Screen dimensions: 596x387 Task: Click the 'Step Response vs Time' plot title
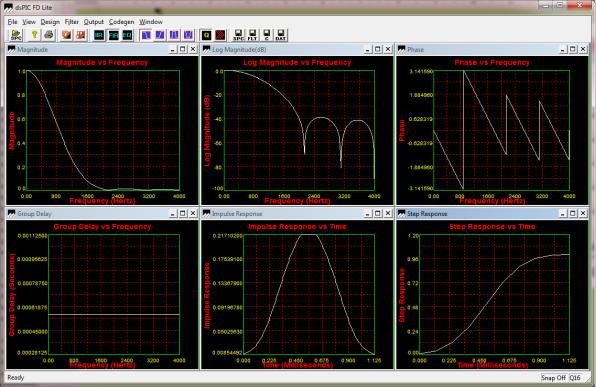point(492,227)
